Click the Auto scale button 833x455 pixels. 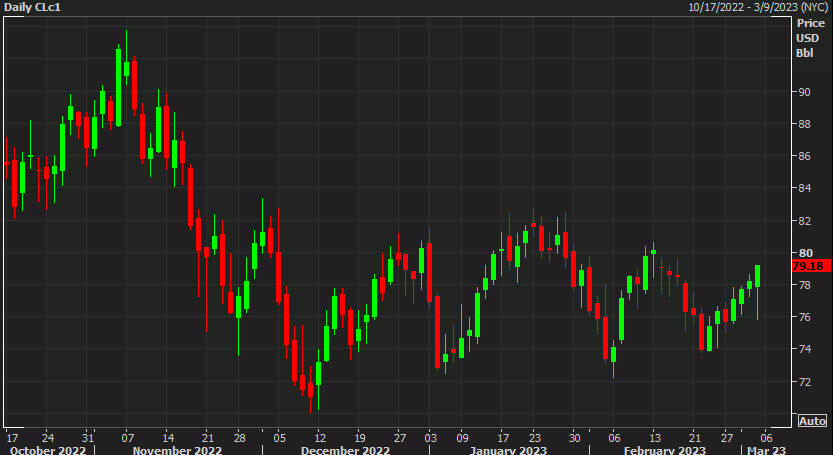812,421
